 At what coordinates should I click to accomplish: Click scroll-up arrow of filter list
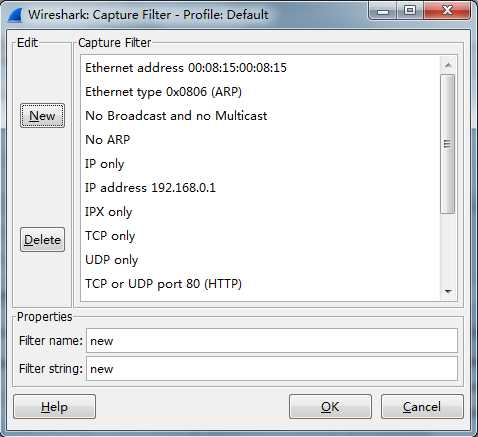[448, 65]
